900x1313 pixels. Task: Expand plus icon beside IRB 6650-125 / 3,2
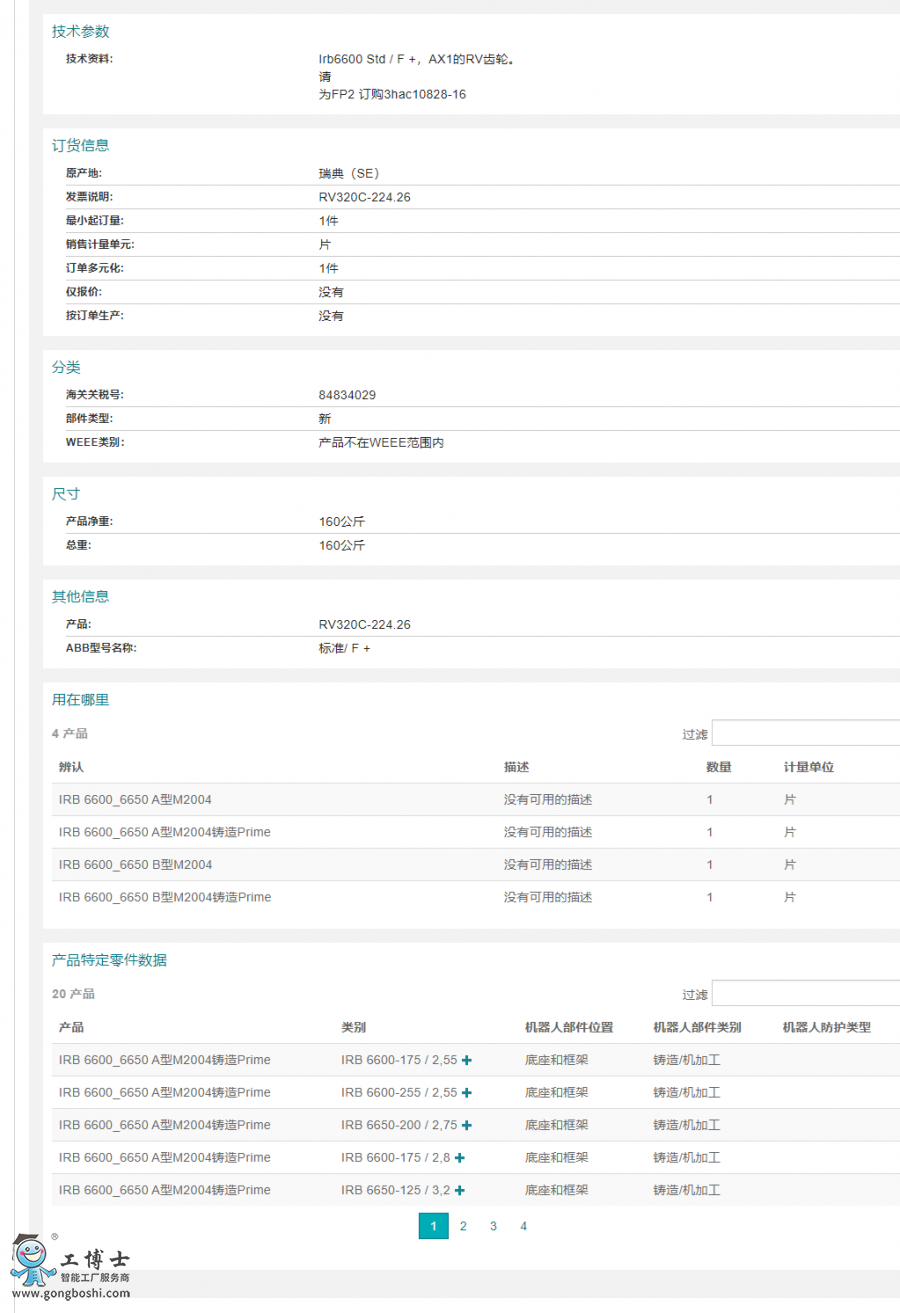click(460, 1191)
